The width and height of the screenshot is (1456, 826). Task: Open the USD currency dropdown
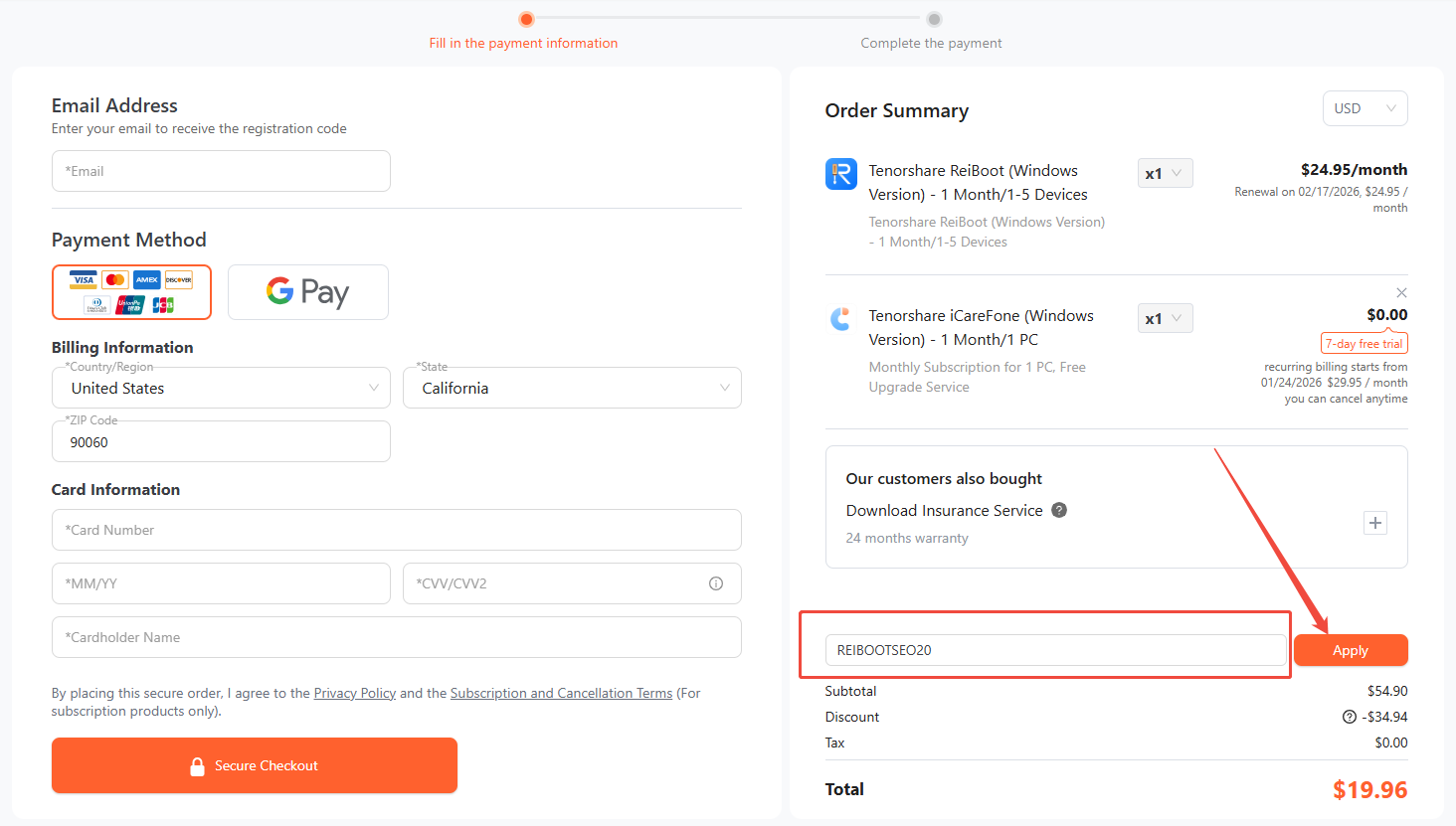click(x=1365, y=108)
